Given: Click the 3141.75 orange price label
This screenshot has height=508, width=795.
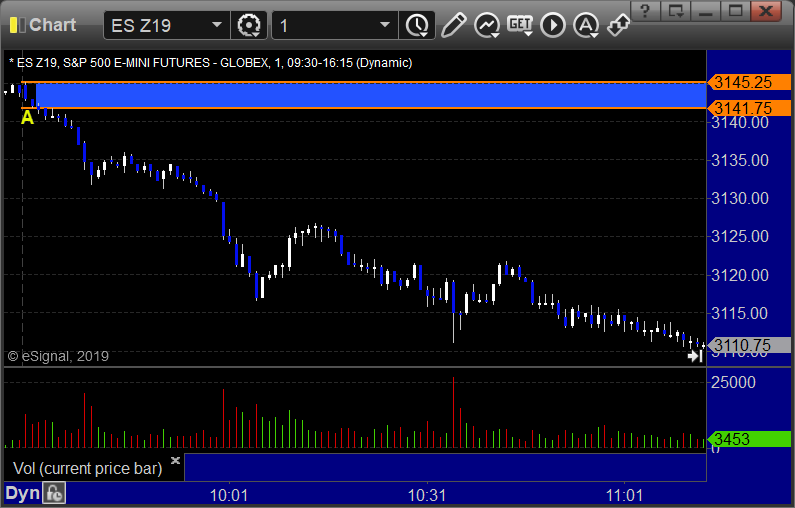Looking at the screenshot, I should click(x=749, y=108).
